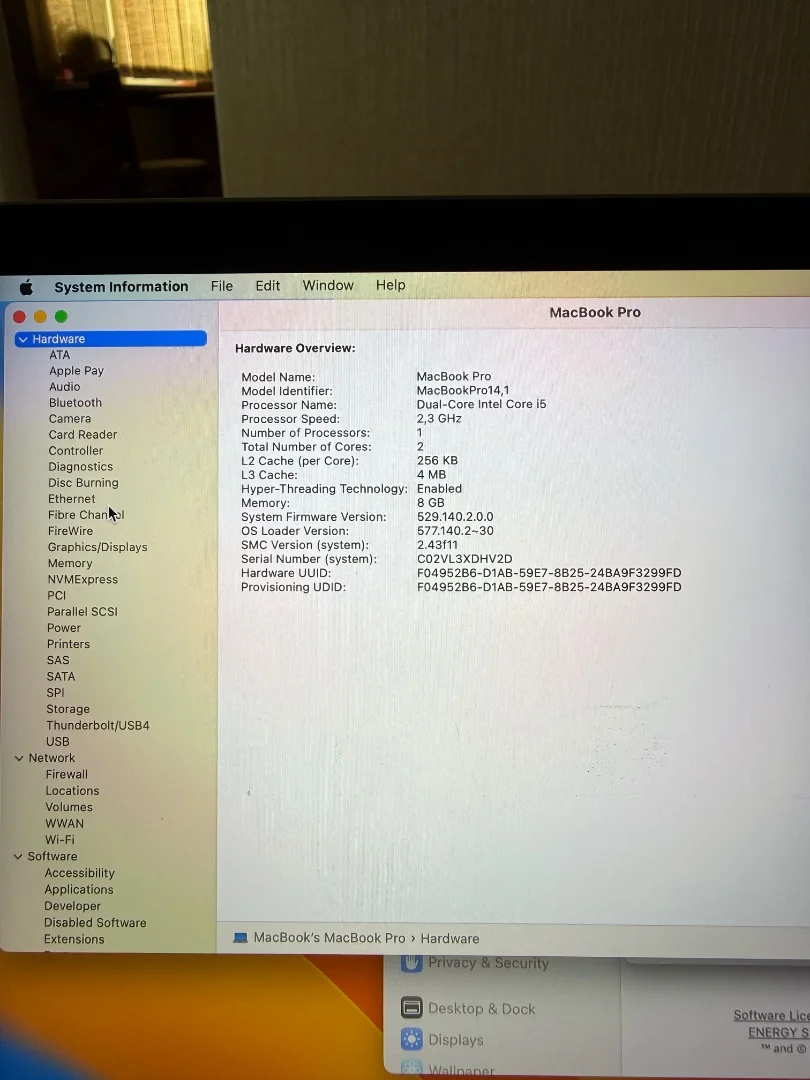This screenshot has width=810, height=1080.
Task: Select Camera in sidebar
Action: coord(70,419)
